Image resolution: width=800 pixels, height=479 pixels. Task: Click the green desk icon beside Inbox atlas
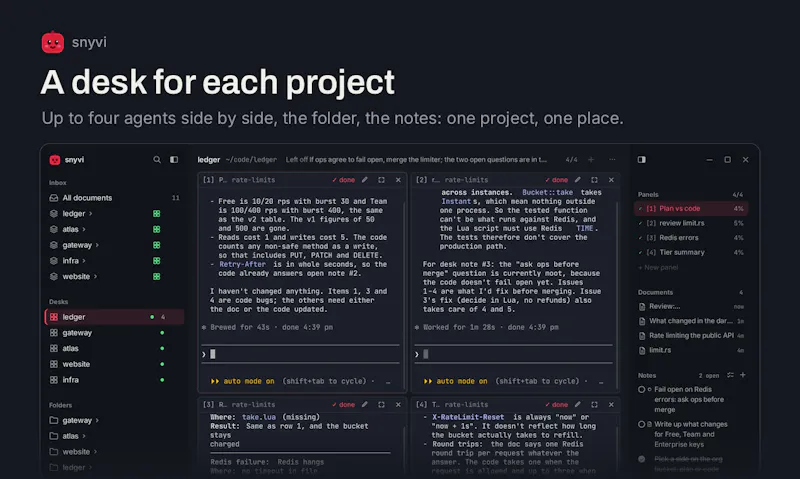157,230
